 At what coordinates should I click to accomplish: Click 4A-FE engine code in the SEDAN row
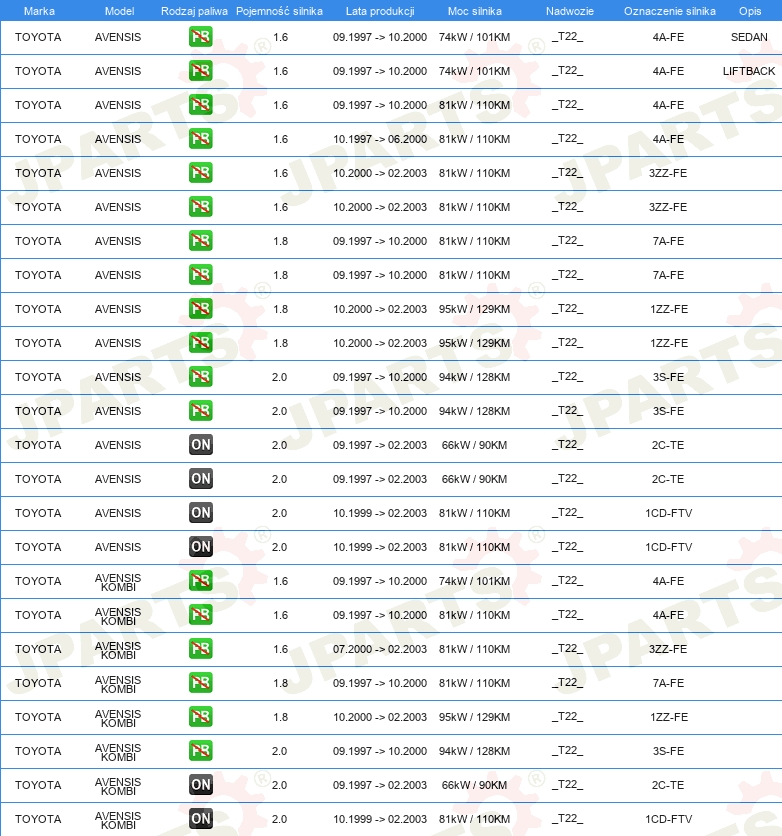(668, 37)
